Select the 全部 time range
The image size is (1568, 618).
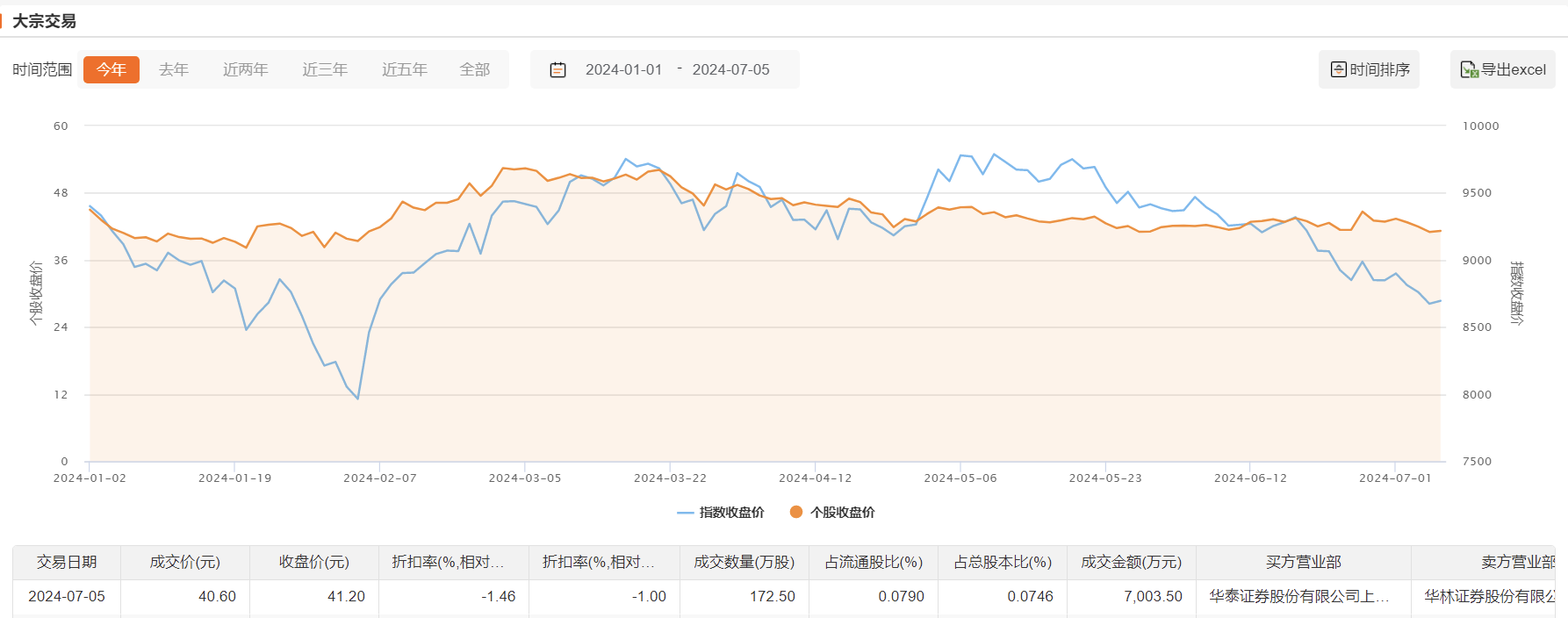(x=475, y=69)
